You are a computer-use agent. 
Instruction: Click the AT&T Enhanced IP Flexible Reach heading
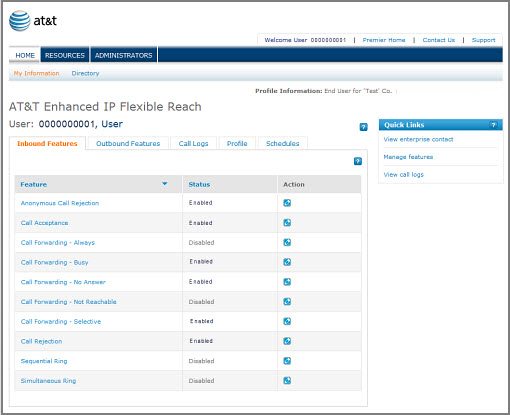click(x=105, y=107)
